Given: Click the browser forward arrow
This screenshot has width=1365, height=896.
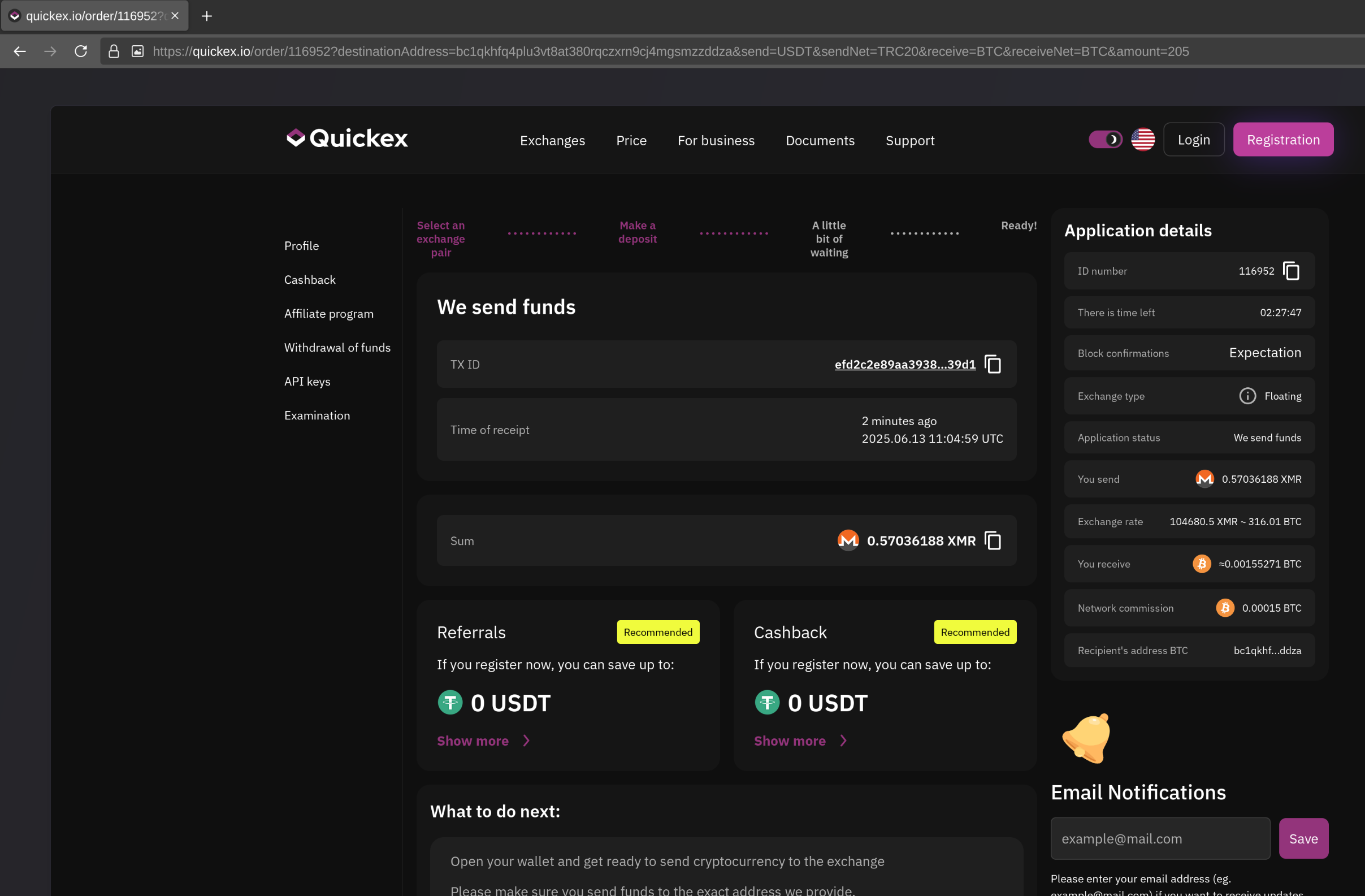Looking at the screenshot, I should pyautogui.click(x=50, y=51).
